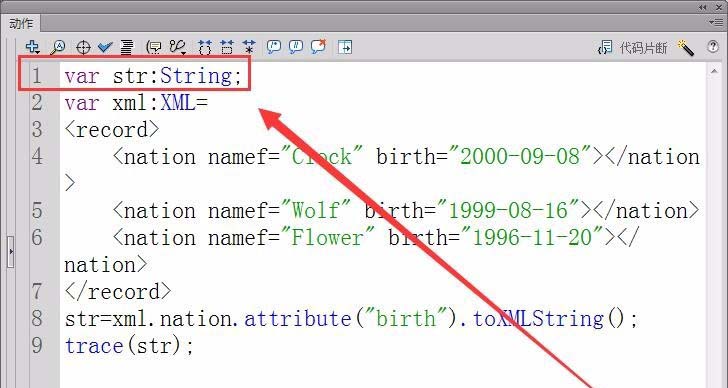This screenshot has width=728, height=388.
Task: Open 代码片断 code snippets button
Action: (632, 47)
